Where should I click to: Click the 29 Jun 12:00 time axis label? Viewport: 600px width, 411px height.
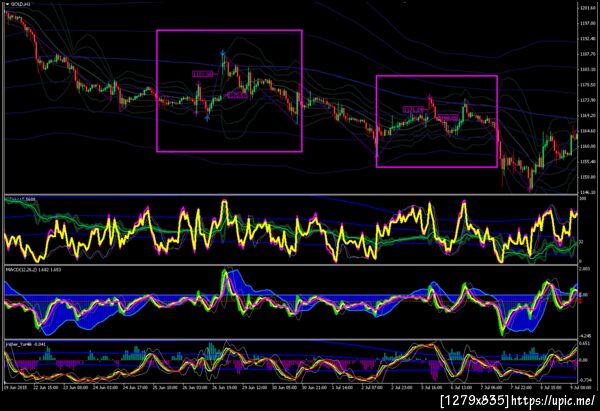click(254, 387)
